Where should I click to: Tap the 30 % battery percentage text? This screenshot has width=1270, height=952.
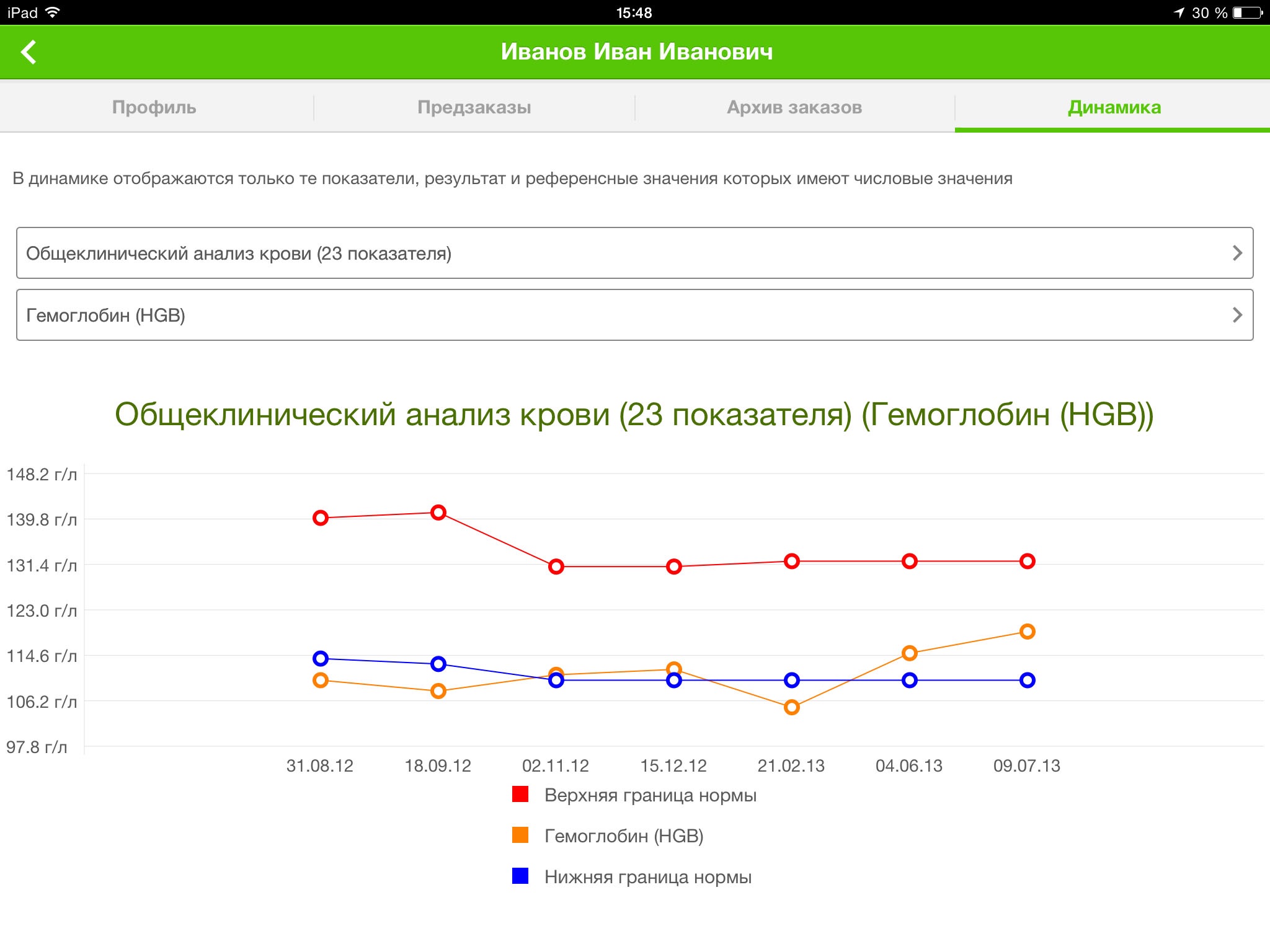(1209, 12)
